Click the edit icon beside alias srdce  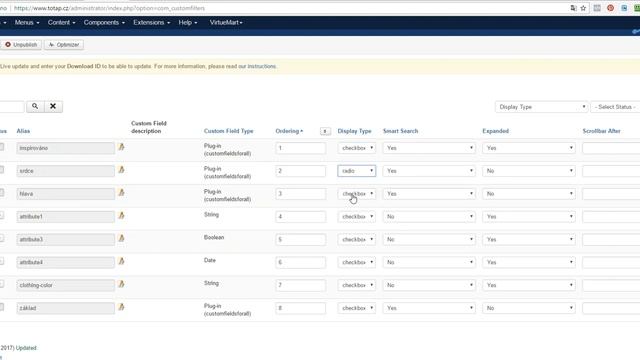coord(121,170)
